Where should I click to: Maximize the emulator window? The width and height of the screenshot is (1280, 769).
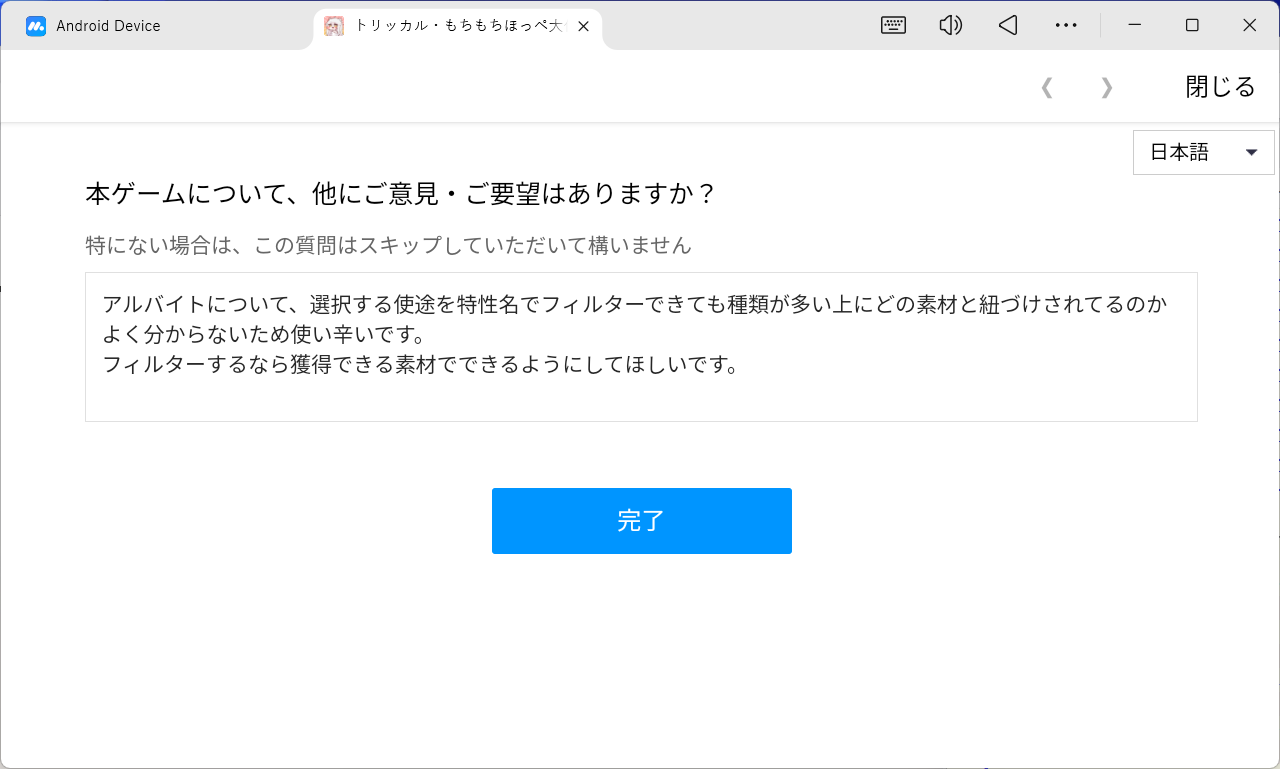(x=1192, y=26)
